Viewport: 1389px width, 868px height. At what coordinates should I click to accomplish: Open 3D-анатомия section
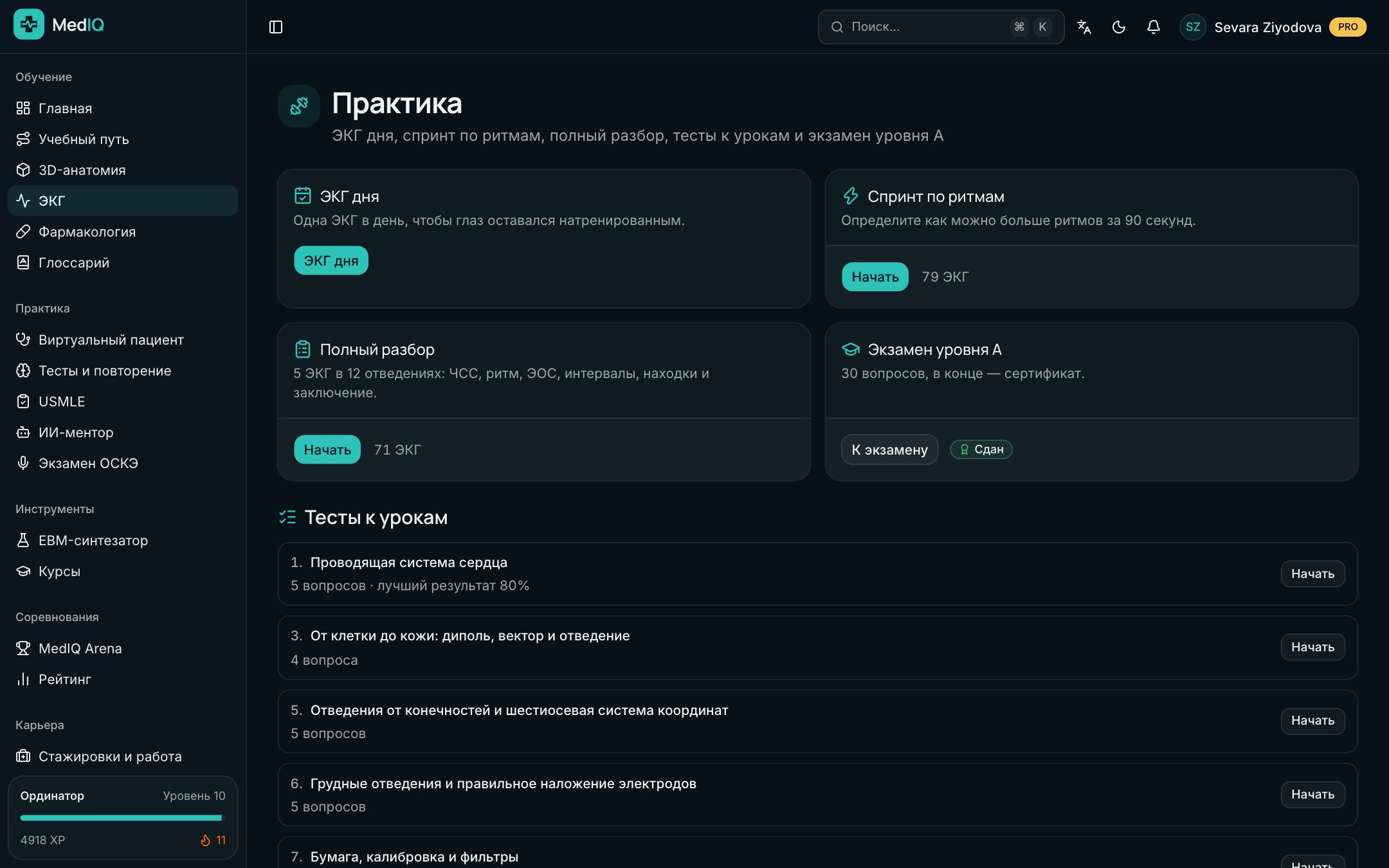[x=123, y=170]
